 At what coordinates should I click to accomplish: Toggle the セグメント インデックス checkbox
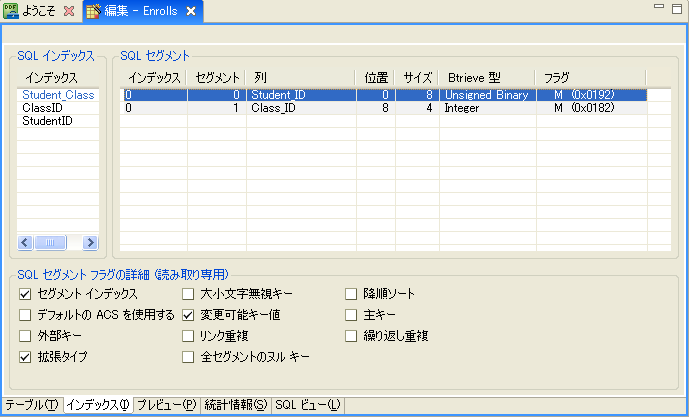(26, 294)
